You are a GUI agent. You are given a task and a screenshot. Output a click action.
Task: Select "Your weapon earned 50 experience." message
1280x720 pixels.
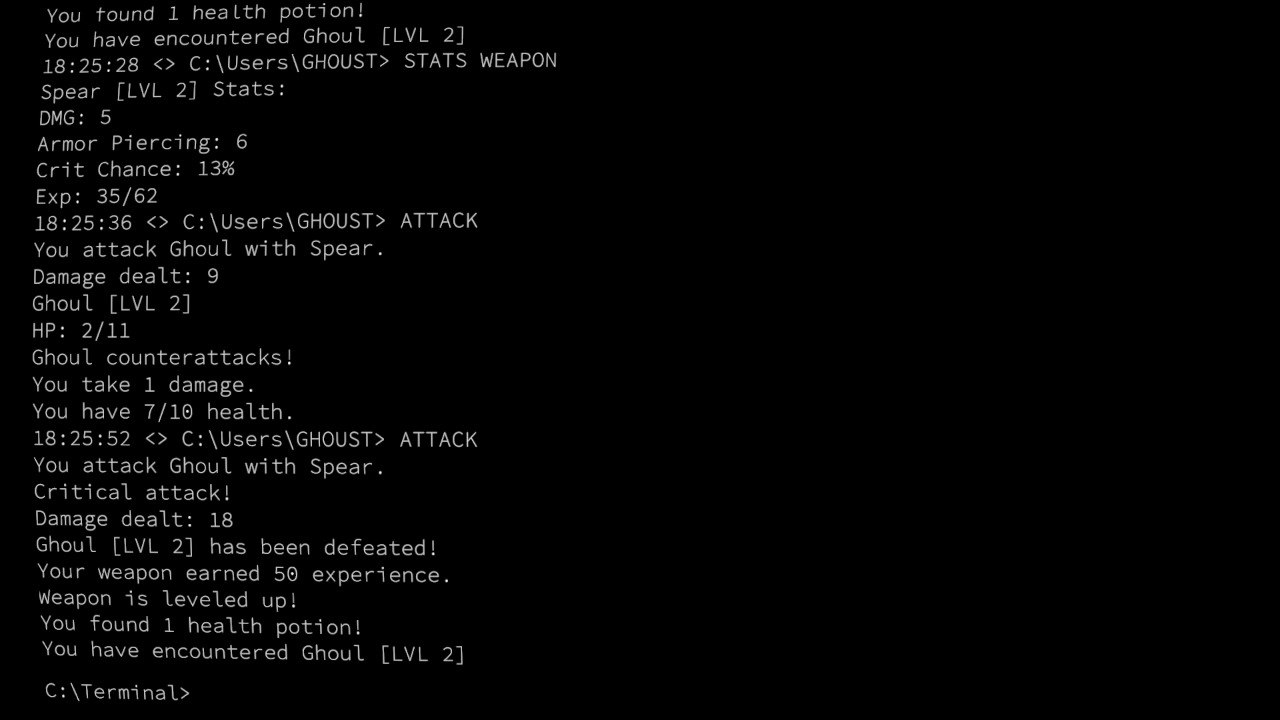[245, 574]
